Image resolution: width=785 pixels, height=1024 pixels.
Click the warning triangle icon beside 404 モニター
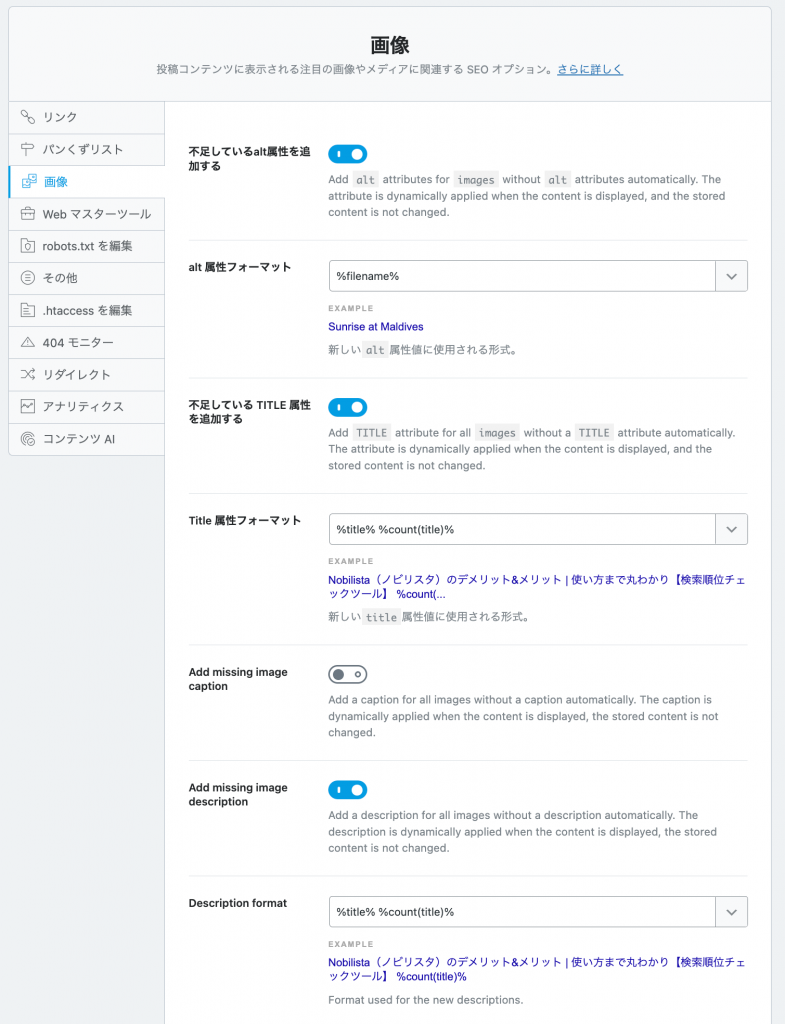pos(27,342)
